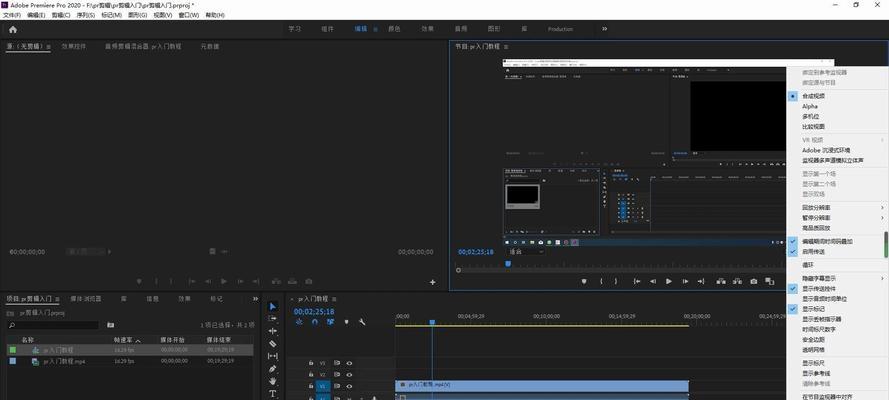Open the 序列(S) menu
The height and width of the screenshot is (400, 889).
[x=86, y=15]
